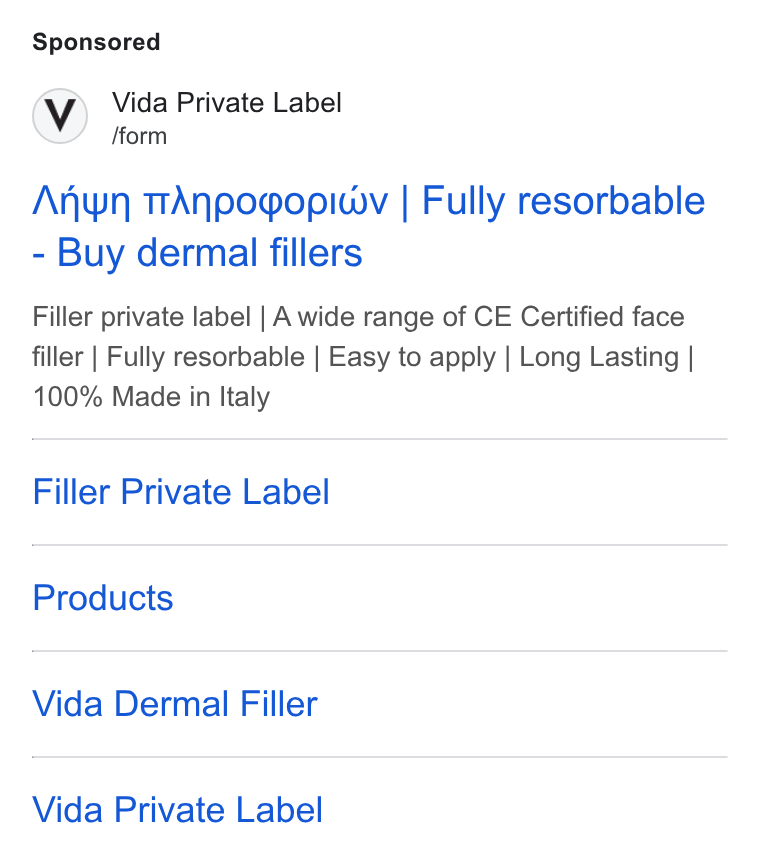Image resolution: width=760 pixels, height=862 pixels.
Task: Open the bottom blue Vida Private Label sitelink
Action: pyautogui.click(x=177, y=810)
